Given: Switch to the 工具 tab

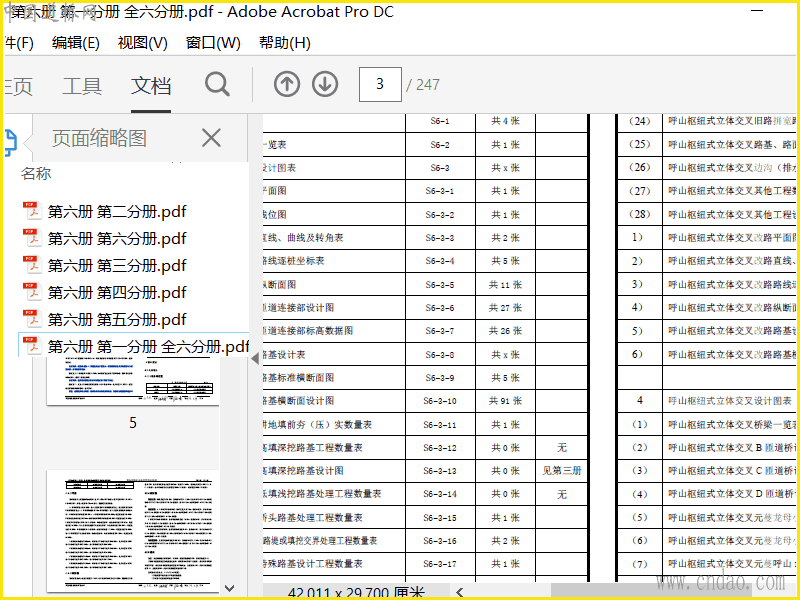Looking at the screenshot, I should pos(82,86).
